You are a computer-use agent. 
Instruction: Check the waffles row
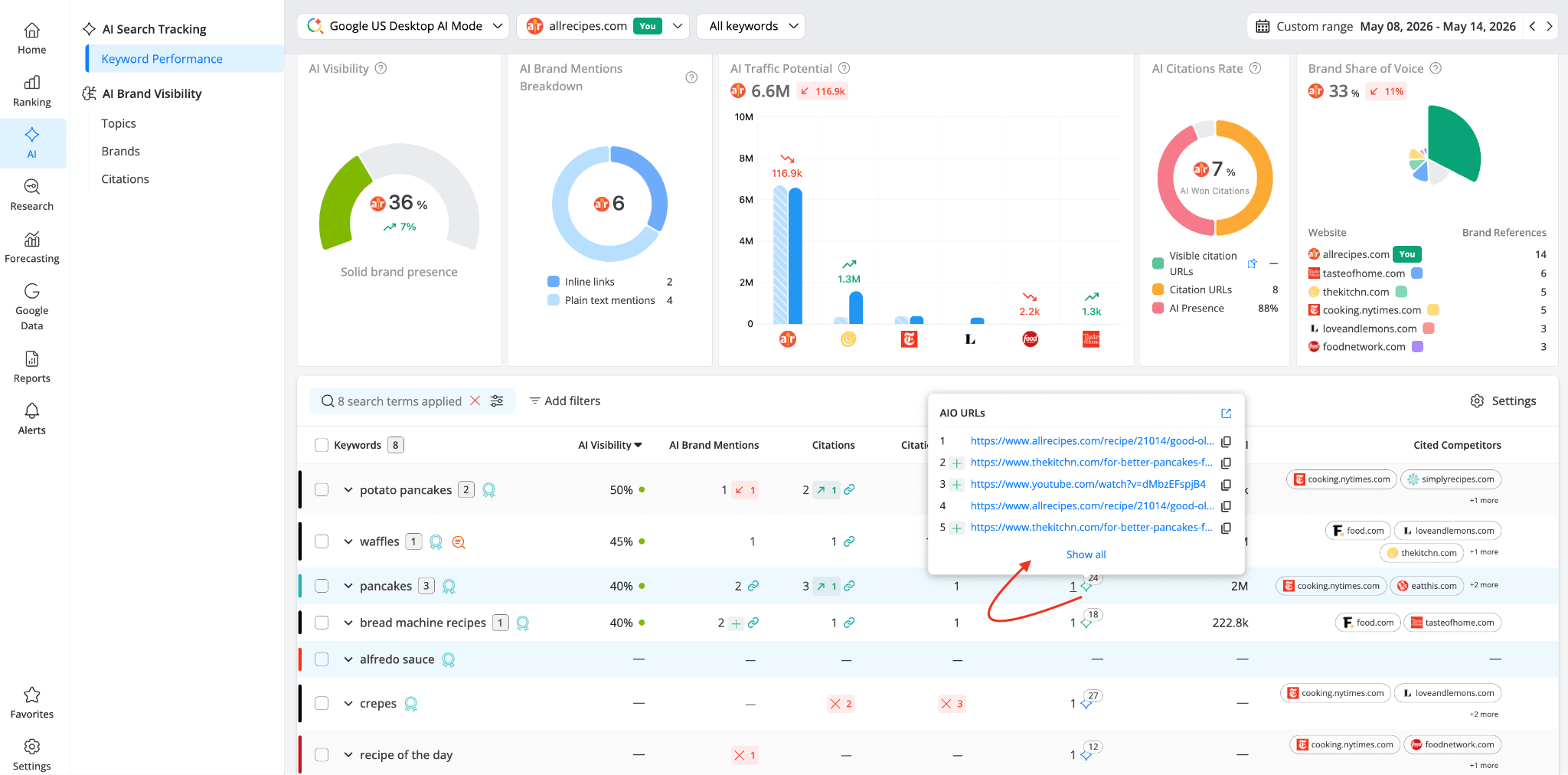(322, 541)
